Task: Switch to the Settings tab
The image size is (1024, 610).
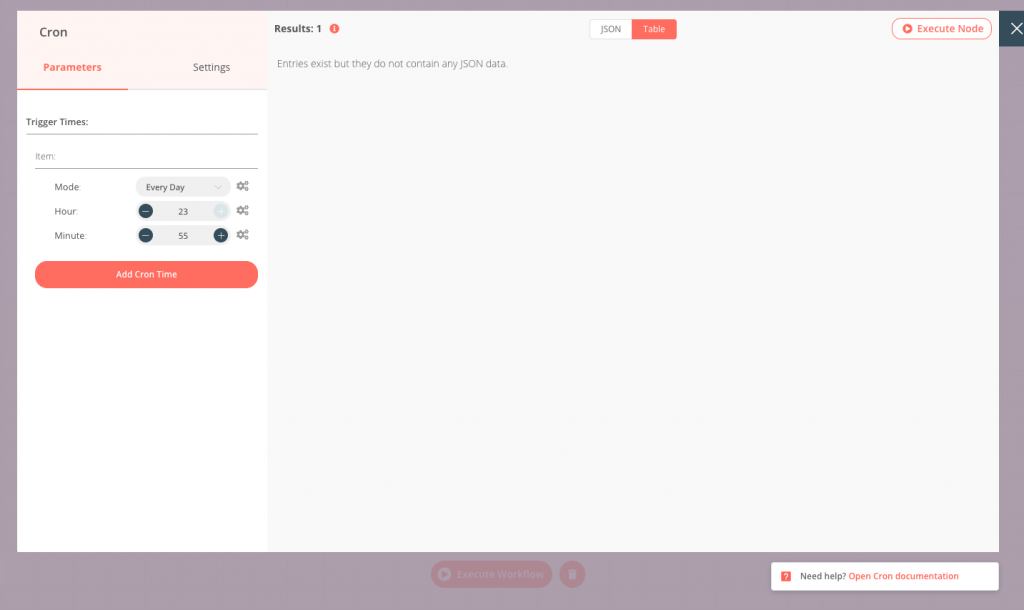Action: (211, 67)
